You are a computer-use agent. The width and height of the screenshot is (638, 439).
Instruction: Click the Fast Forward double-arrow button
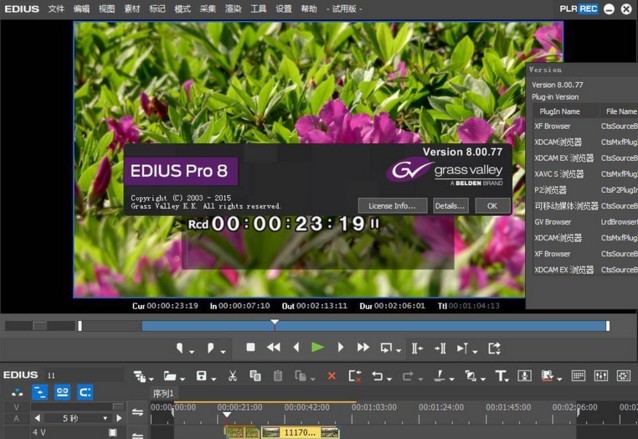(x=363, y=347)
